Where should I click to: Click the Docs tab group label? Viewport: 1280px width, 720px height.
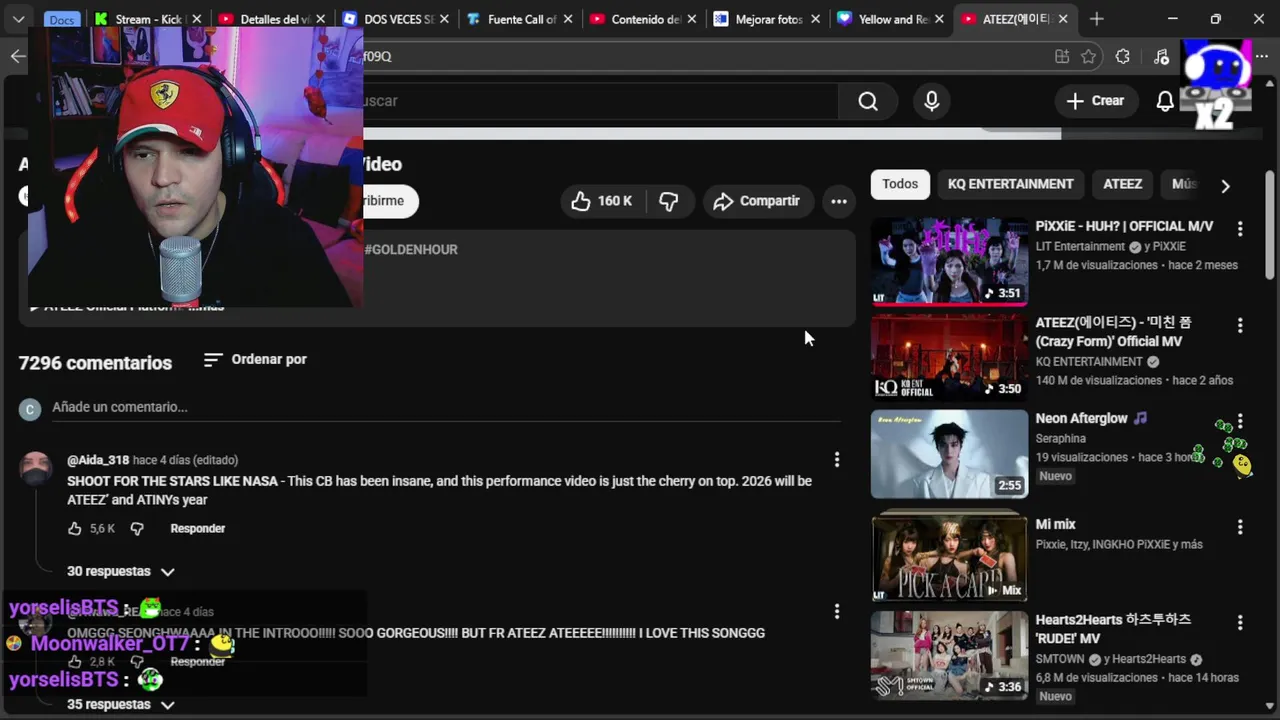62,20
